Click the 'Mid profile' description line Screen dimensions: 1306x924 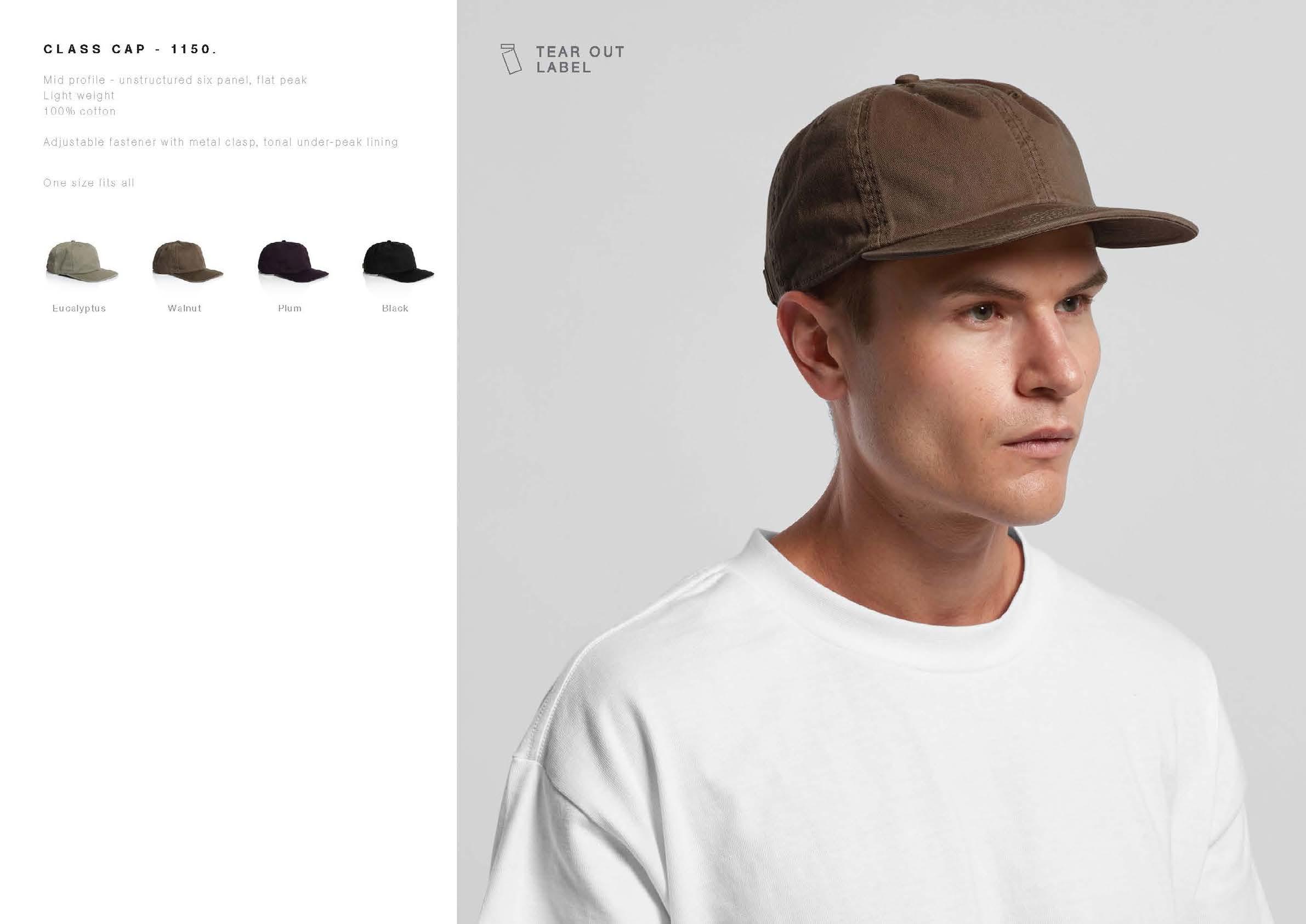pos(175,80)
